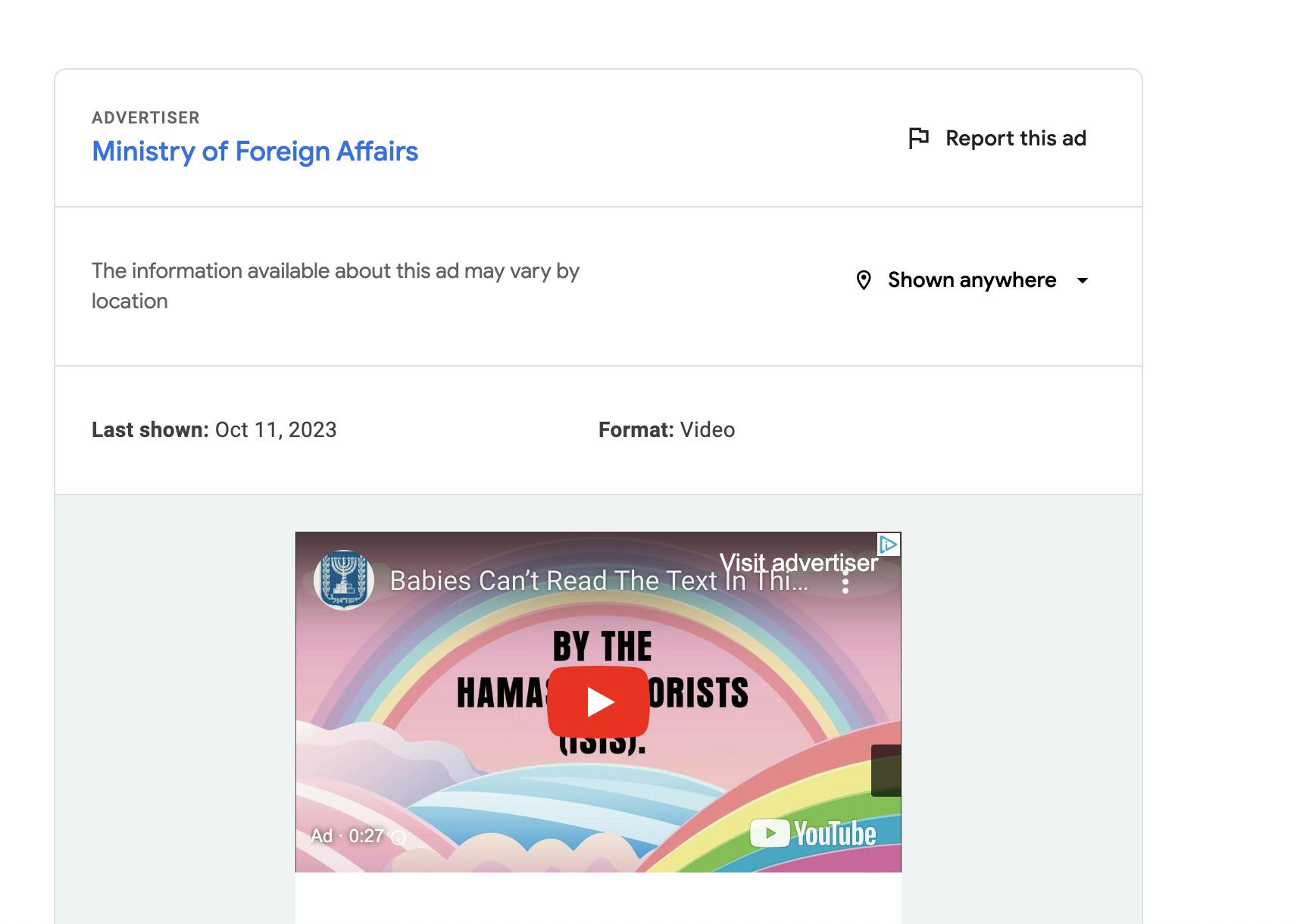Open the video's three-dot options menu
This screenshot has height=924, width=1300.
click(x=845, y=582)
